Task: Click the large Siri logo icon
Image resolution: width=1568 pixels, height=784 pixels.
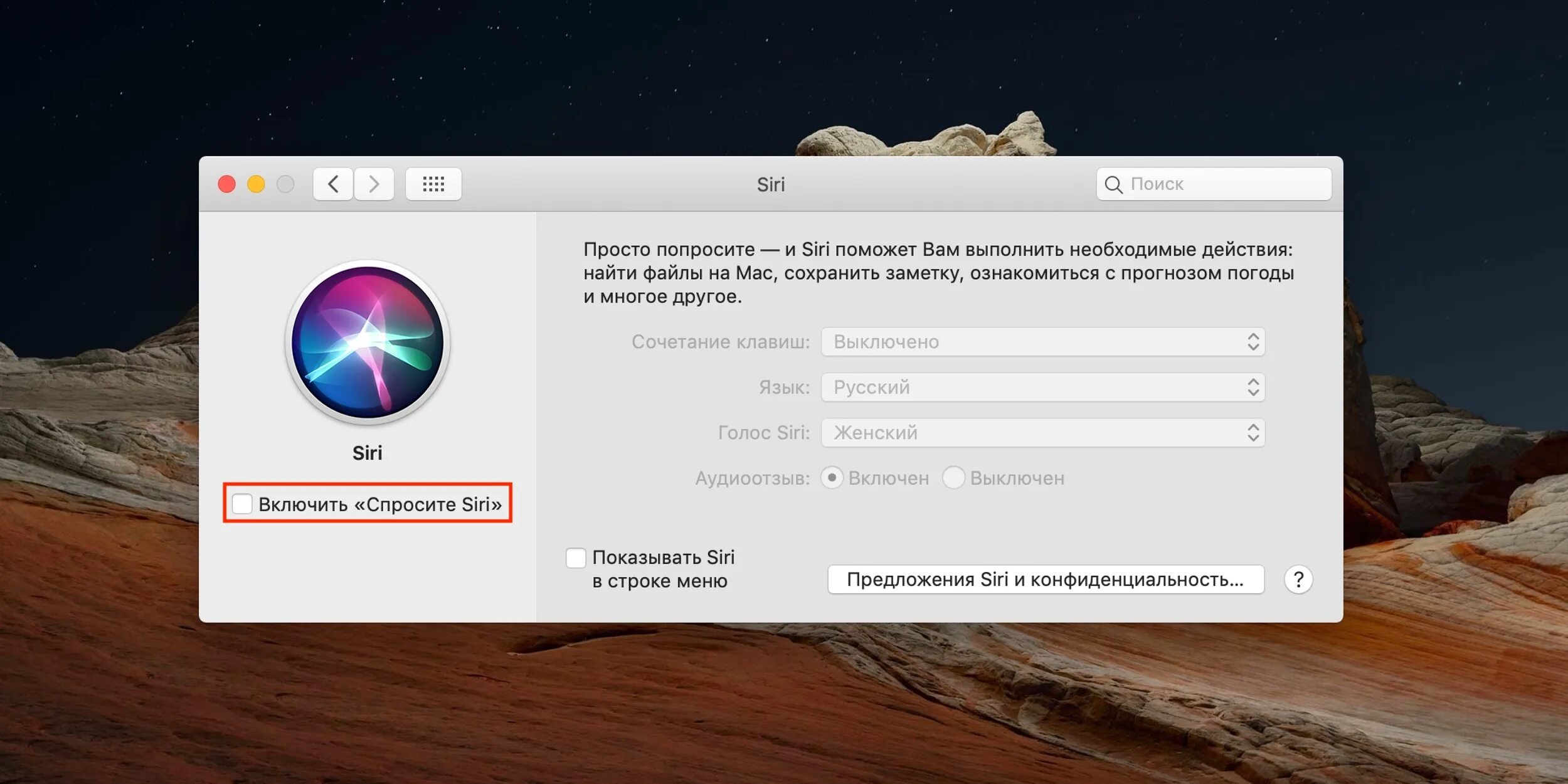Action: pos(368,342)
